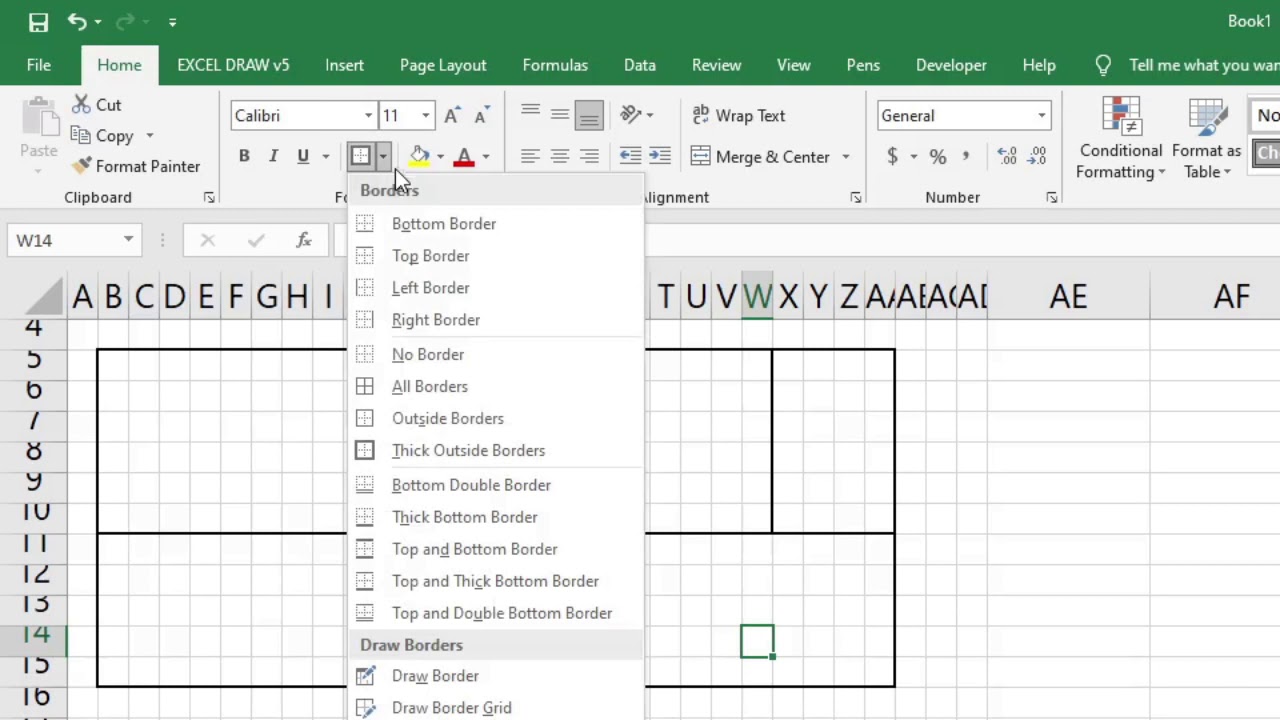This screenshot has height=720, width=1280.
Task: Click the Align Right icon
Action: (589, 156)
